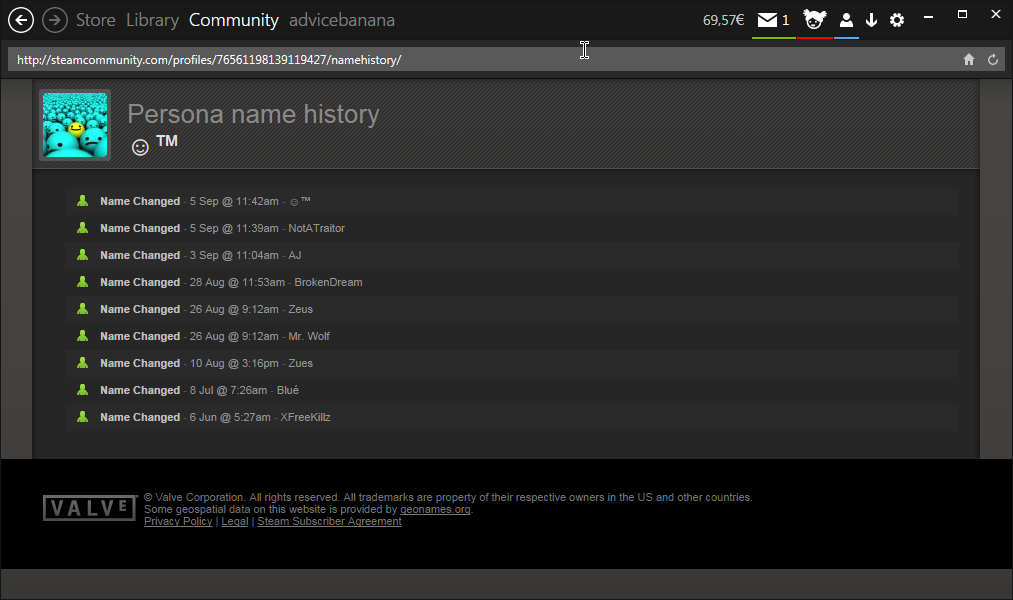Image resolution: width=1013 pixels, height=600 pixels.
Task: Switch to the Library tab
Action: [152, 20]
